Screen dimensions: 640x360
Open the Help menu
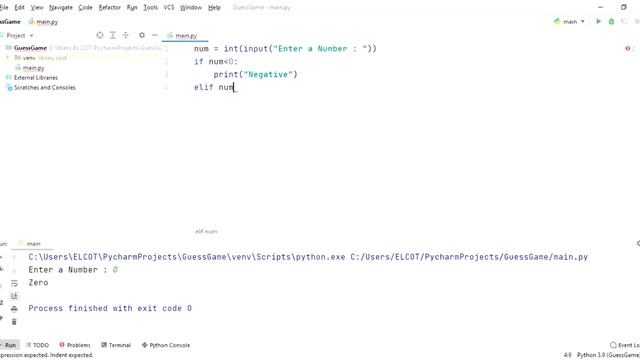(x=214, y=7)
